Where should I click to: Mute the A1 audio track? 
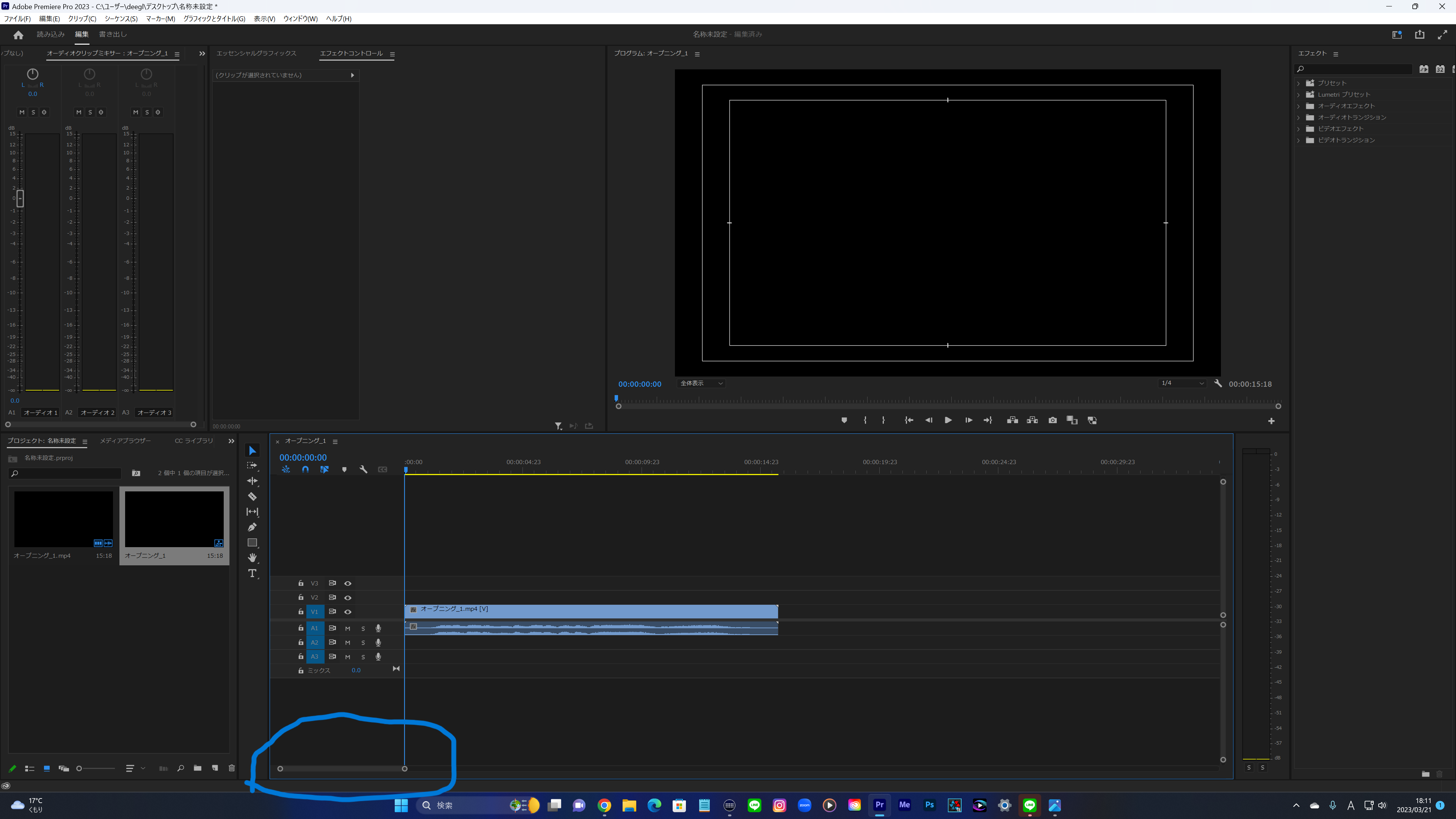[x=348, y=628]
